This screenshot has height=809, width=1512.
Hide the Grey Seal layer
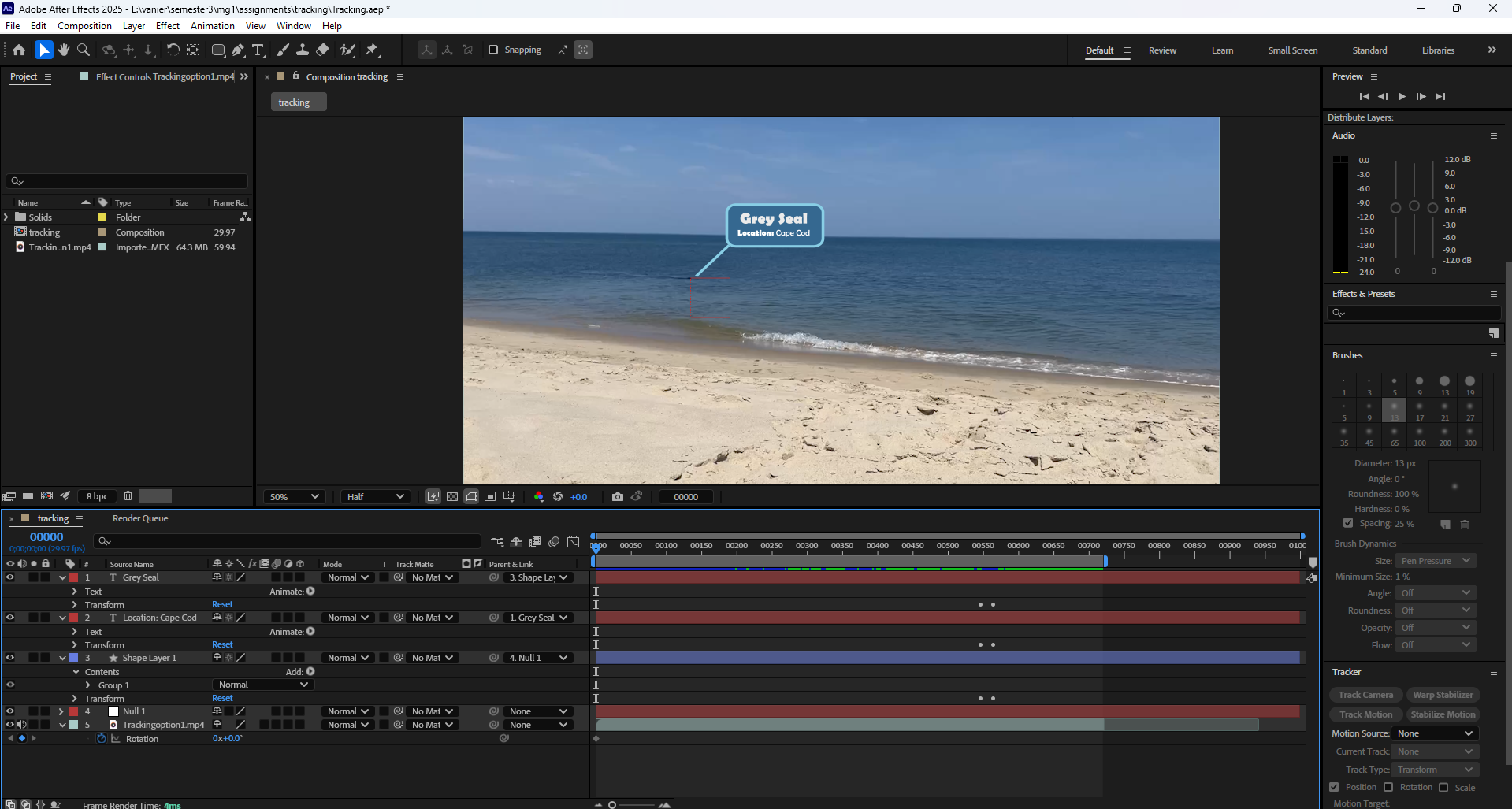[x=10, y=577]
